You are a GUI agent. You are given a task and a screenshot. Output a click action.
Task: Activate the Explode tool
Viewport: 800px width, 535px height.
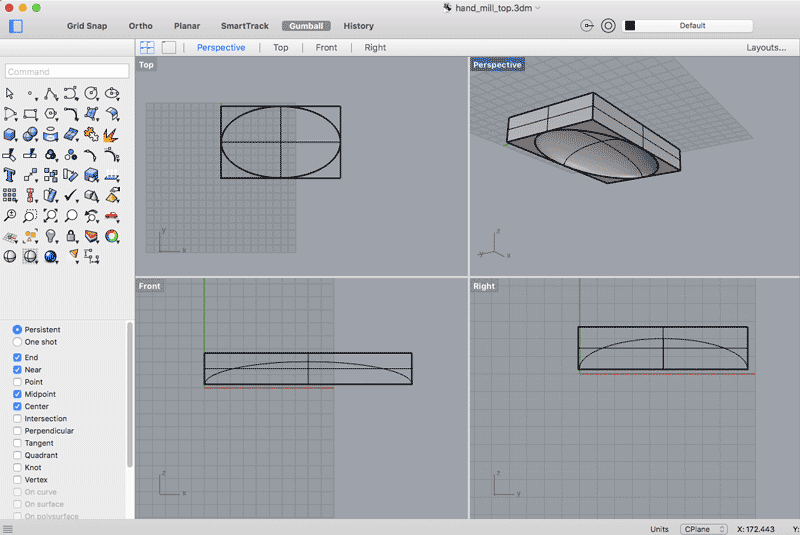(x=111, y=134)
